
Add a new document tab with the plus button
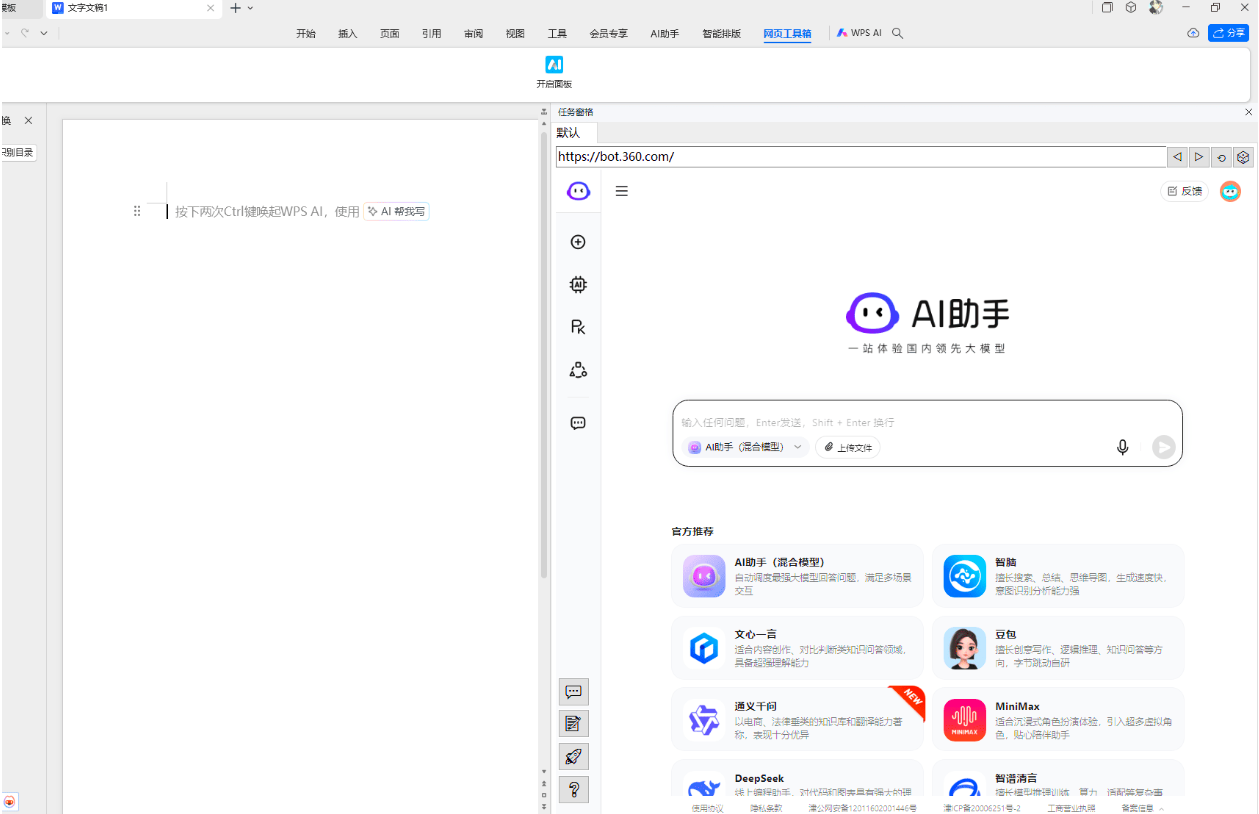[236, 8]
